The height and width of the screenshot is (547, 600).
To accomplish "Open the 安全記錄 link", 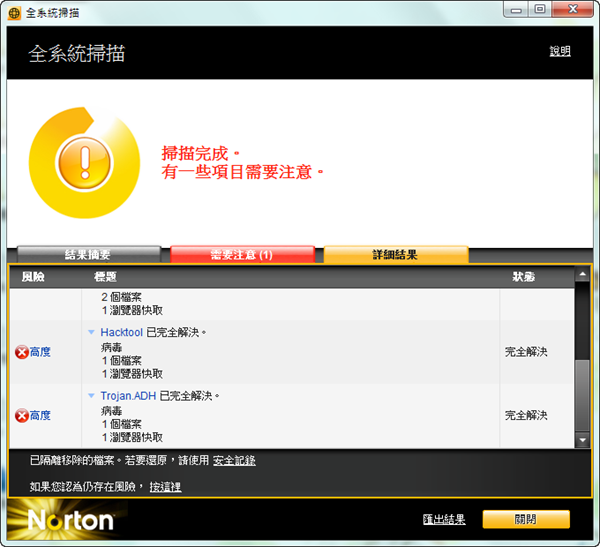I will pos(234,460).
